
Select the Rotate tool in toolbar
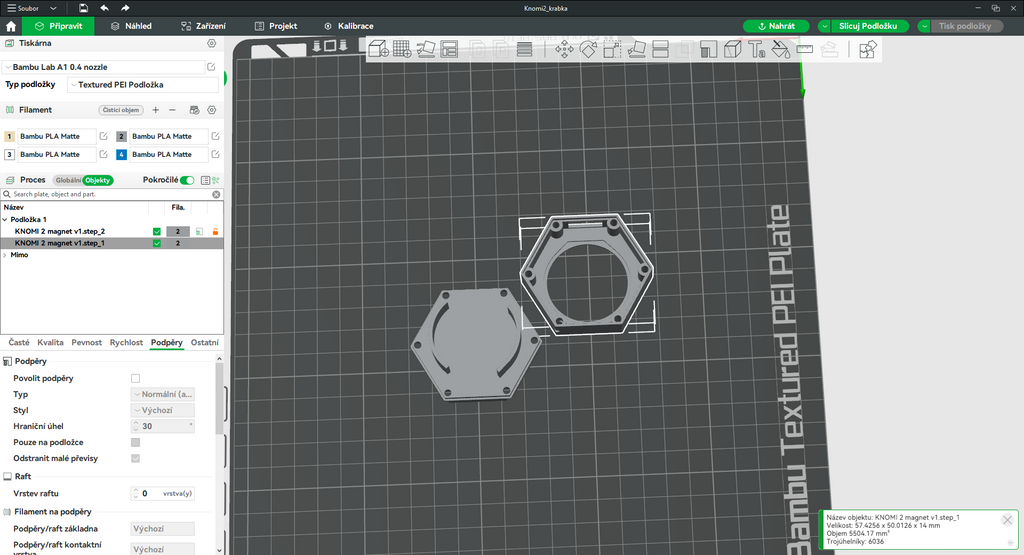pyautogui.click(x=588, y=50)
